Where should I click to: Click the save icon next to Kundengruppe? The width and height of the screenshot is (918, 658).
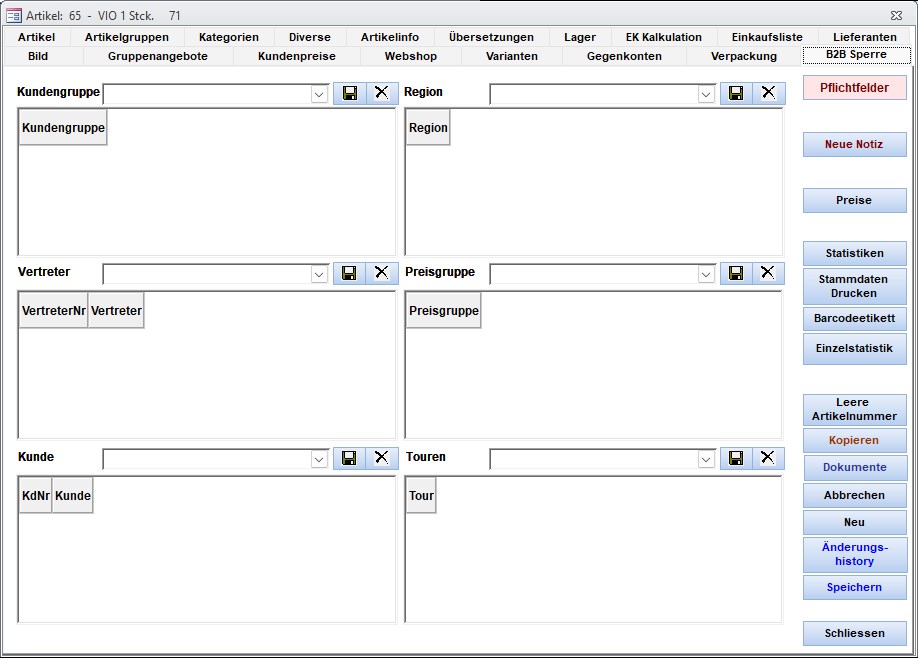349,93
